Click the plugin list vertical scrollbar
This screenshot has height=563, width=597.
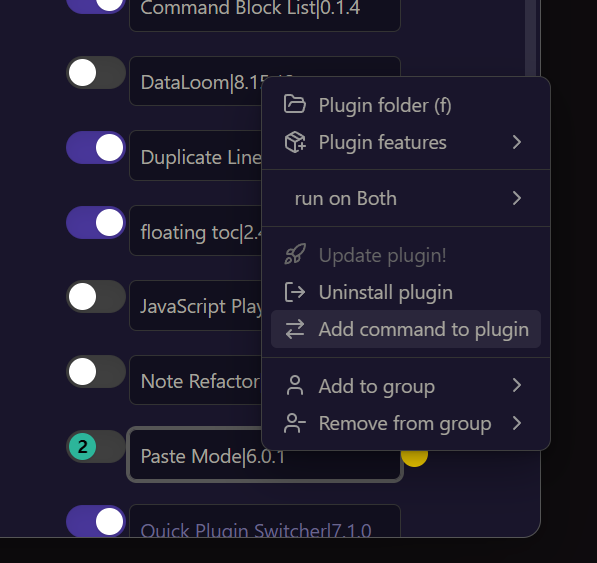point(531,38)
